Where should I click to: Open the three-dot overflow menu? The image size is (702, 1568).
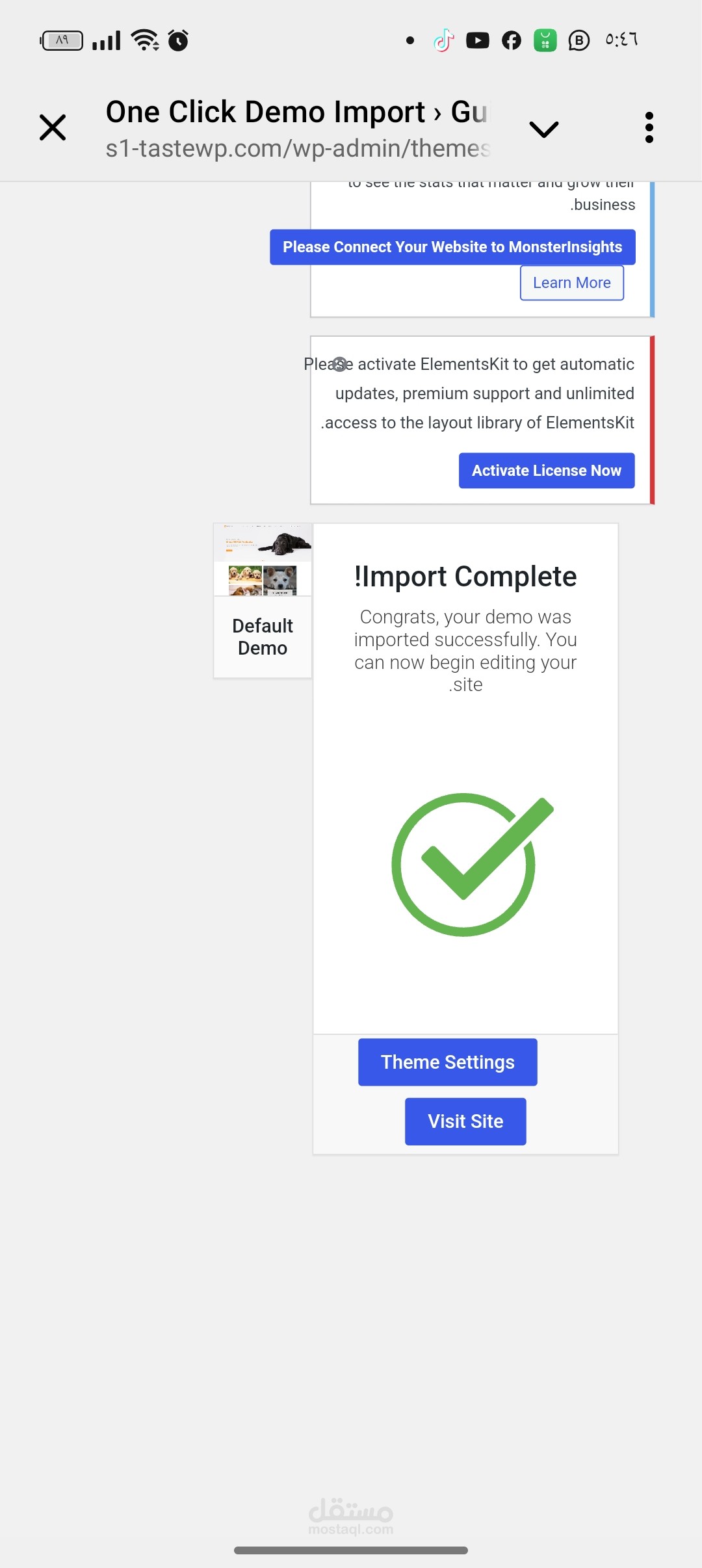coord(649,127)
